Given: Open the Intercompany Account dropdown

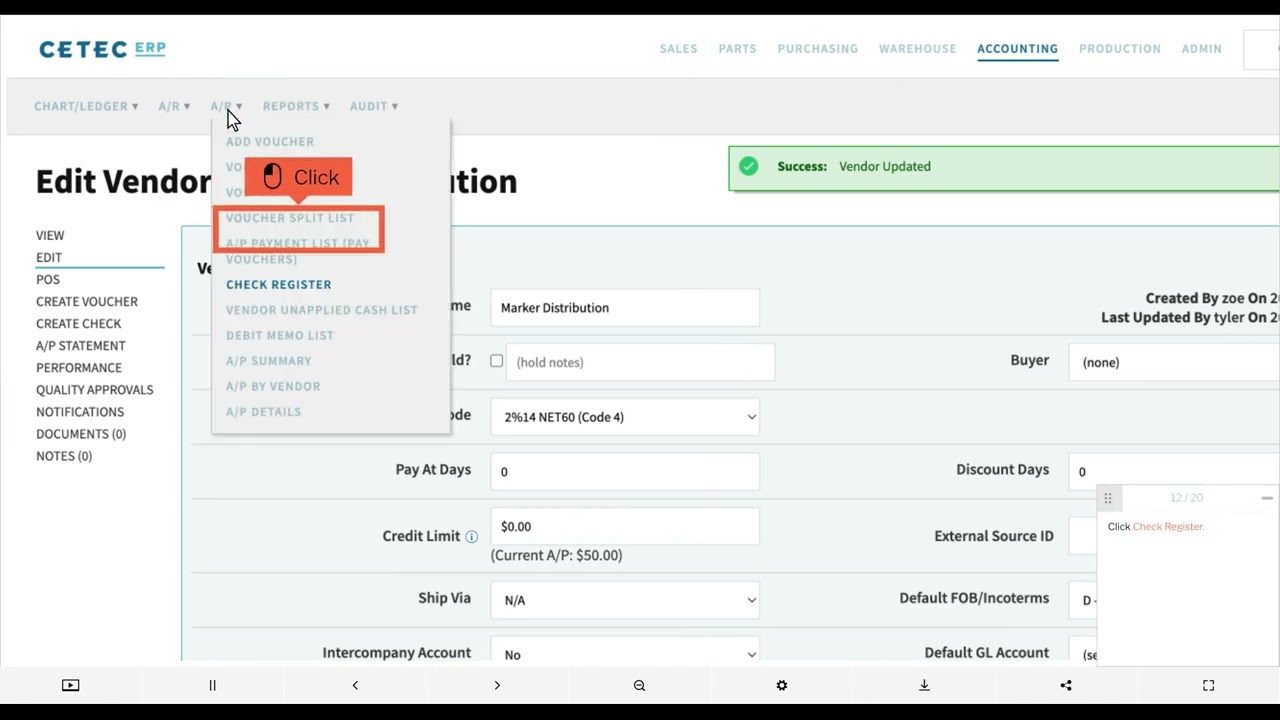Looking at the screenshot, I should click(625, 654).
